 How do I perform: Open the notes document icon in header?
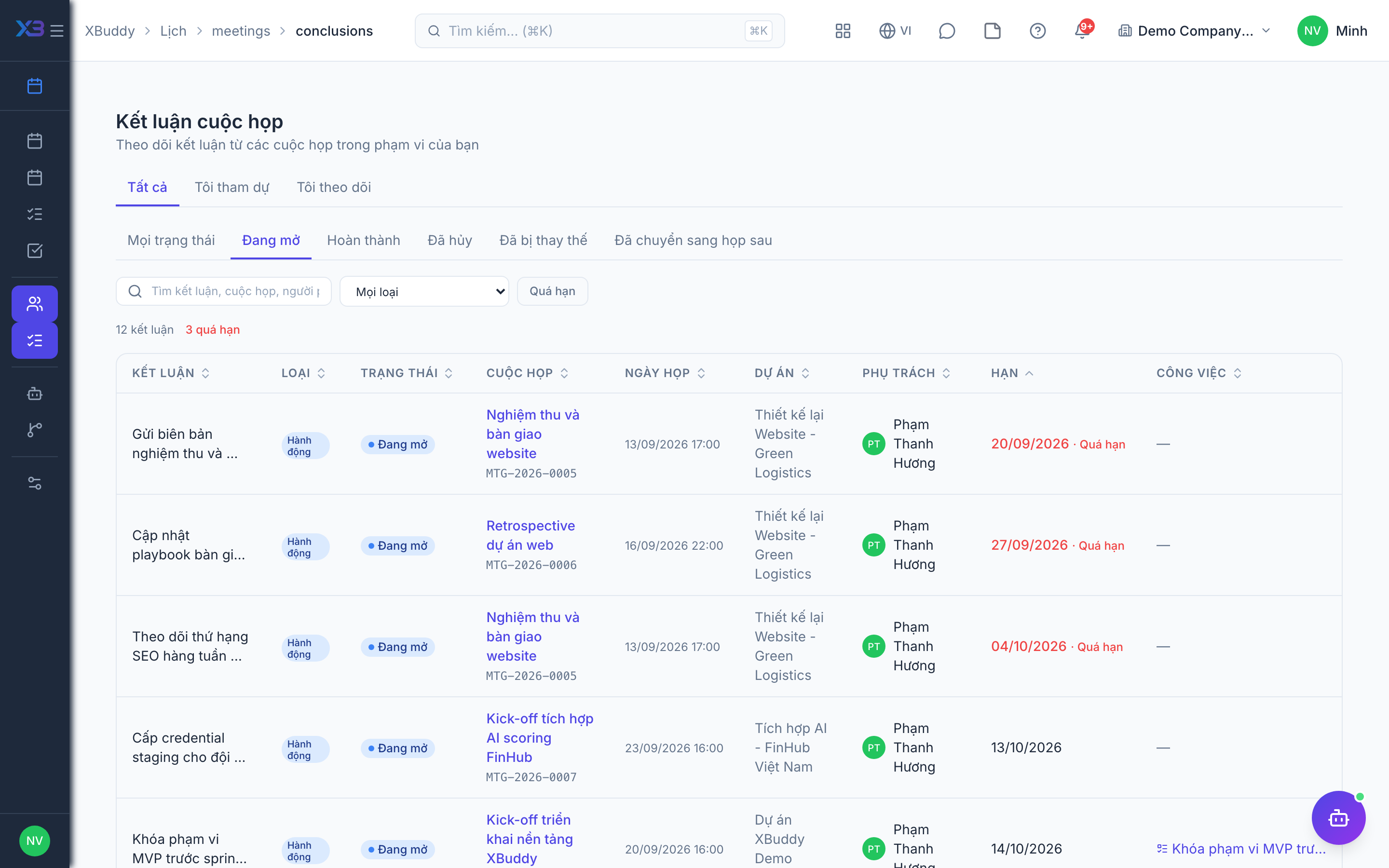click(x=993, y=30)
